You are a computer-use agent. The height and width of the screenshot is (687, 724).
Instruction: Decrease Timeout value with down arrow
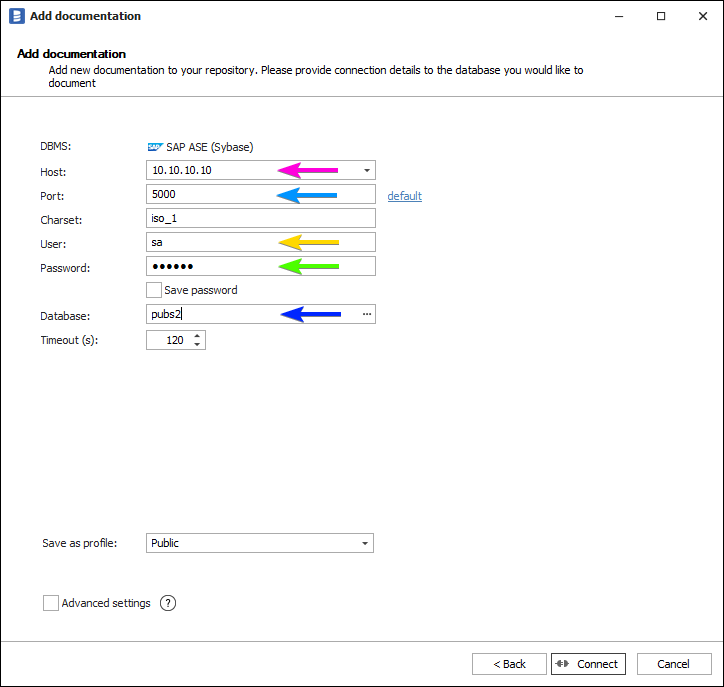click(x=197, y=345)
